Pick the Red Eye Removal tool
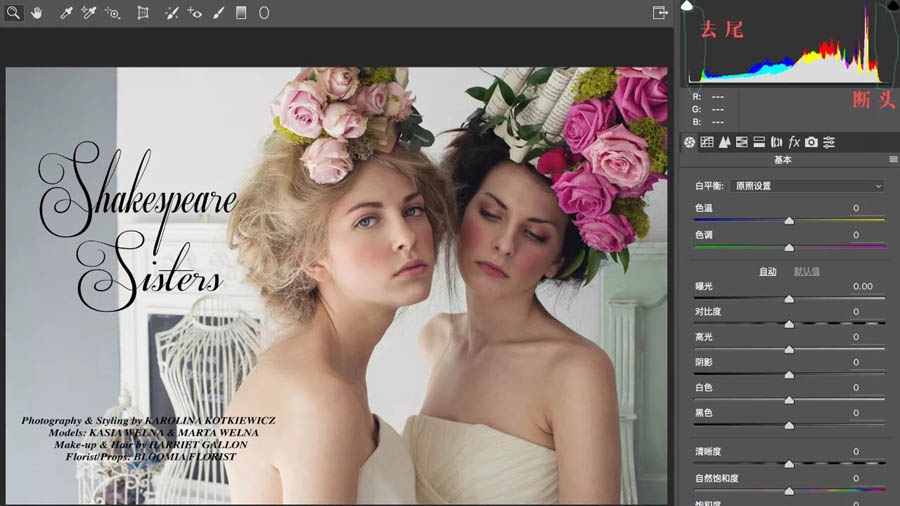 pyautogui.click(x=194, y=13)
